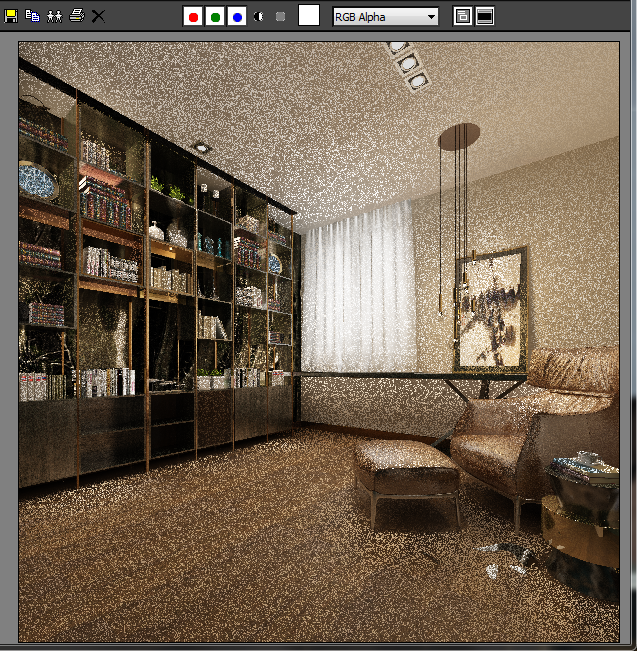This screenshot has width=637, height=651.
Task: Clone the rendered frame window
Action: pos(54,16)
